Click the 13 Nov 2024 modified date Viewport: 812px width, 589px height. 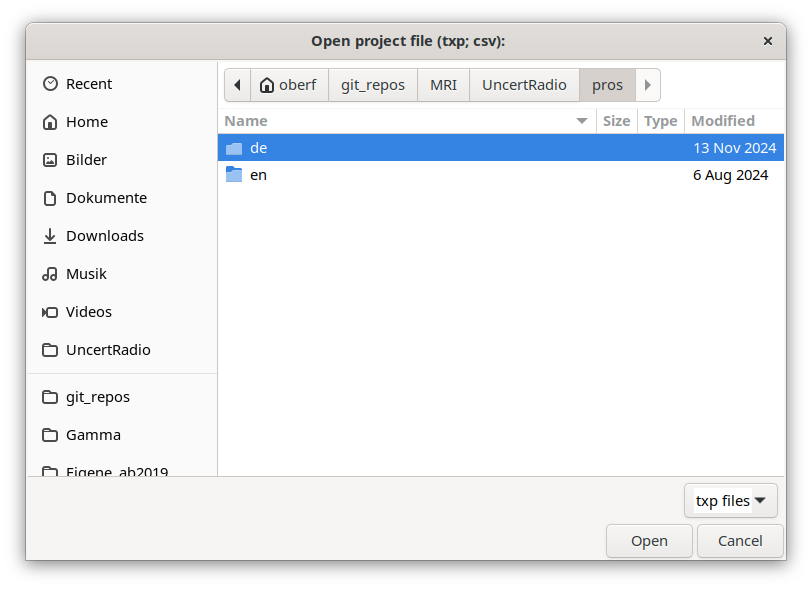click(x=735, y=148)
